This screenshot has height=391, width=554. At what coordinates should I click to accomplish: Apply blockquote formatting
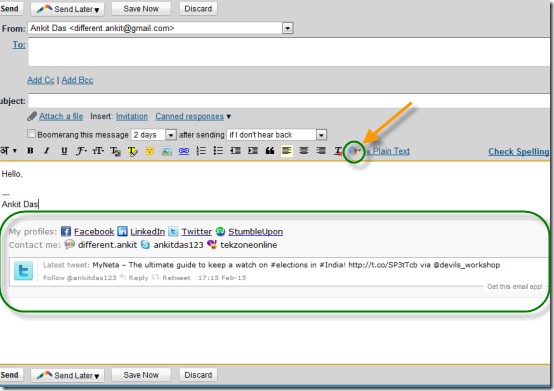[x=270, y=151]
